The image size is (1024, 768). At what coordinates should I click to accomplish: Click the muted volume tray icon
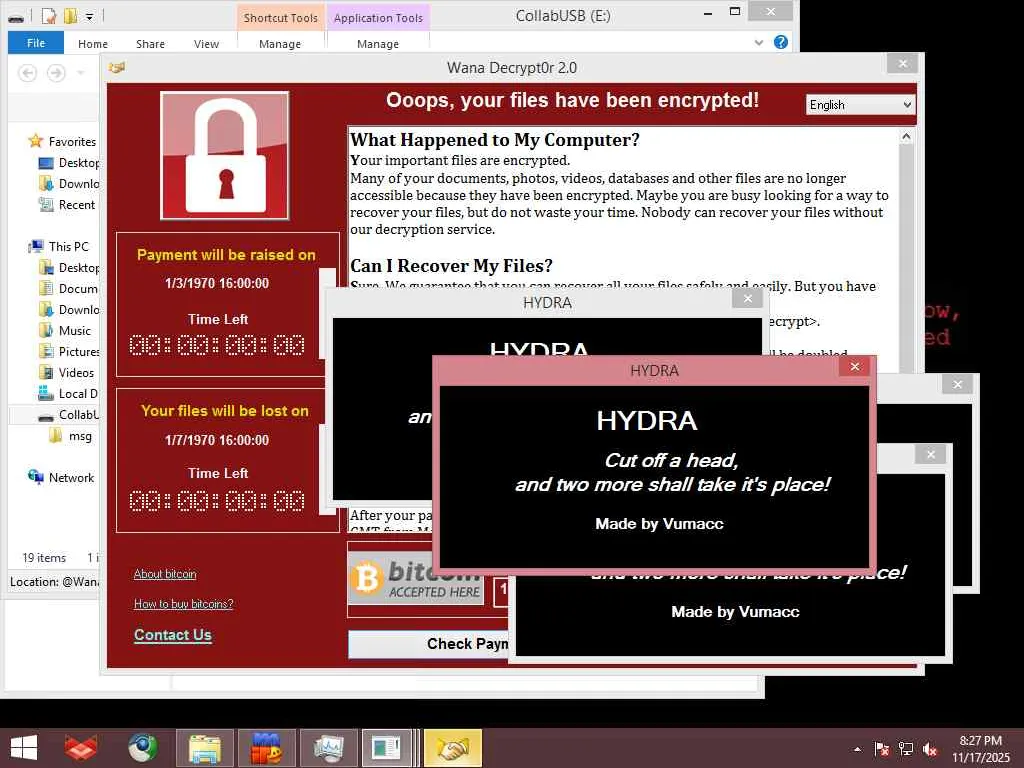coord(930,749)
